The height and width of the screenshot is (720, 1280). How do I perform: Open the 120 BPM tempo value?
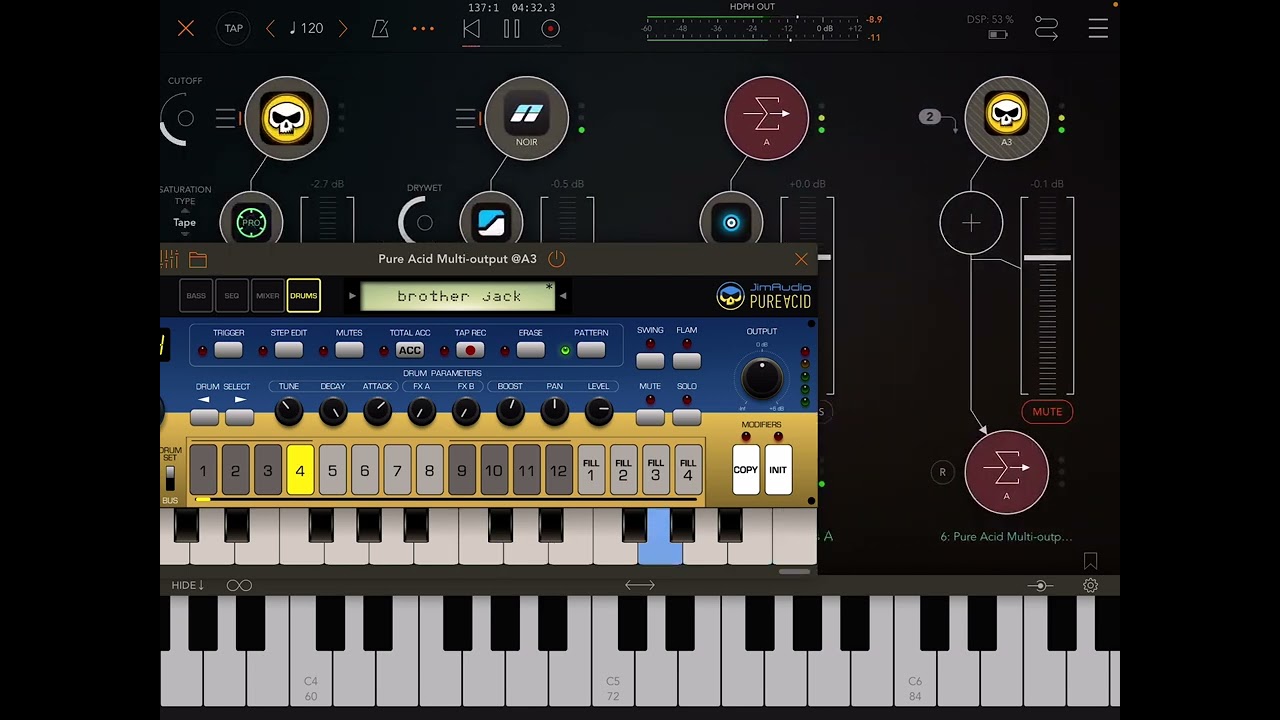click(306, 29)
